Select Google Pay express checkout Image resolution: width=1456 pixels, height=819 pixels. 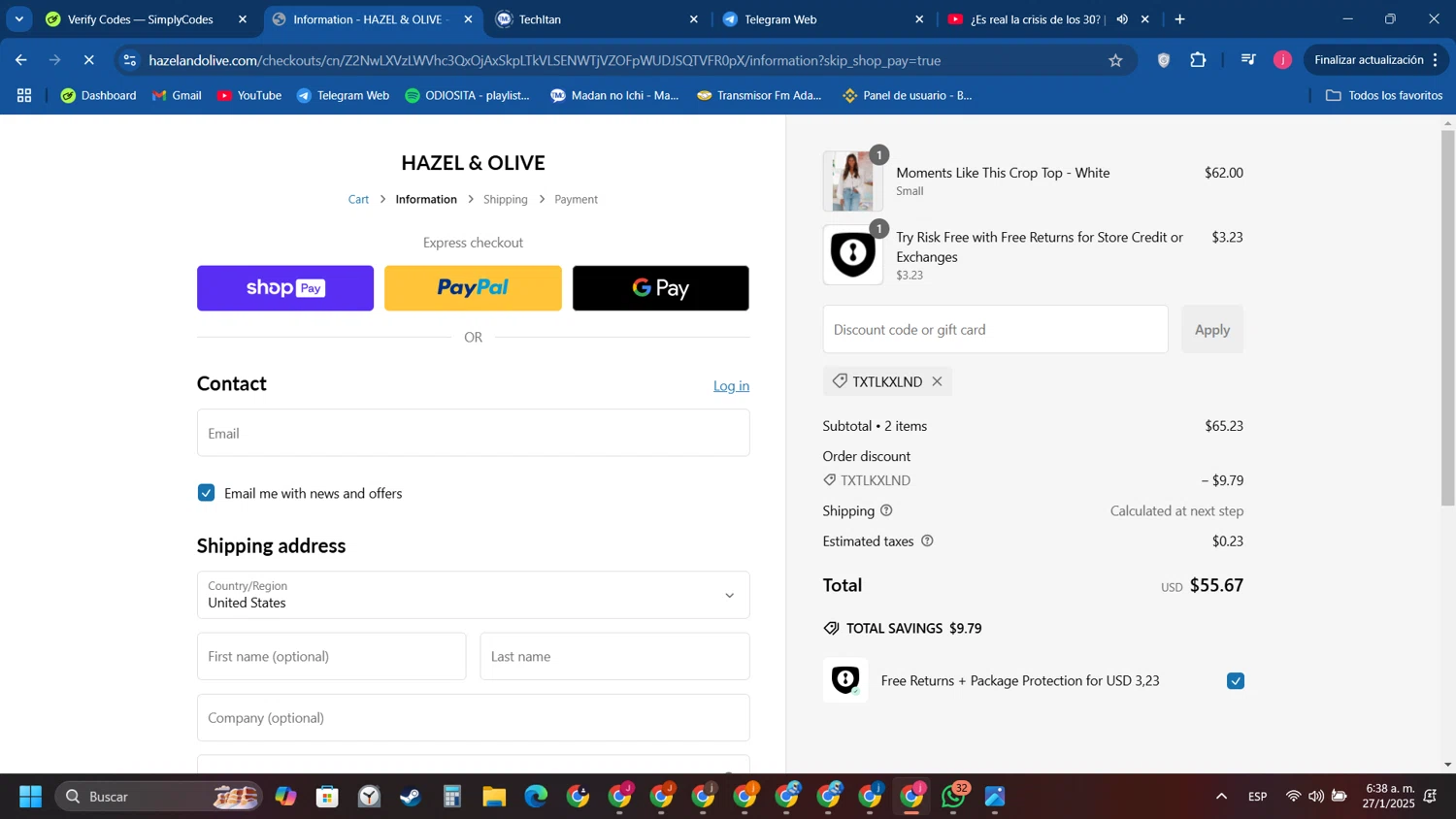tap(660, 288)
